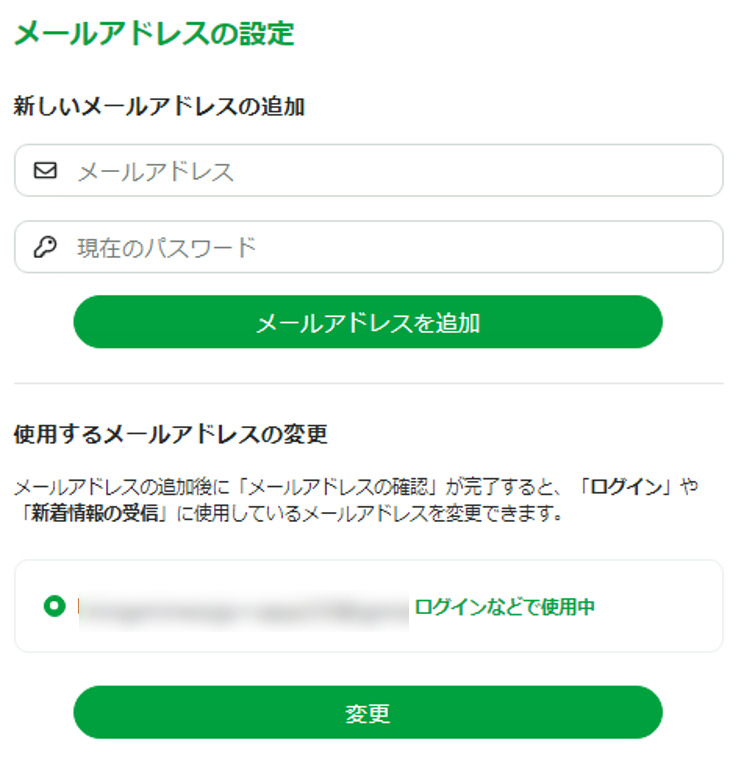This screenshot has height=770, width=741.
Task: Click the が完了すると text in description
Action: tap(506, 488)
